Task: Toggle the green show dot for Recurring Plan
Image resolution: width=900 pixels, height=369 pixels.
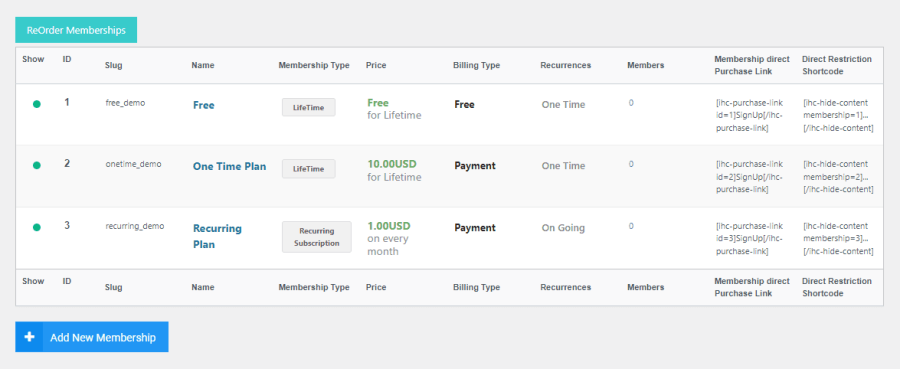Action: [37, 227]
